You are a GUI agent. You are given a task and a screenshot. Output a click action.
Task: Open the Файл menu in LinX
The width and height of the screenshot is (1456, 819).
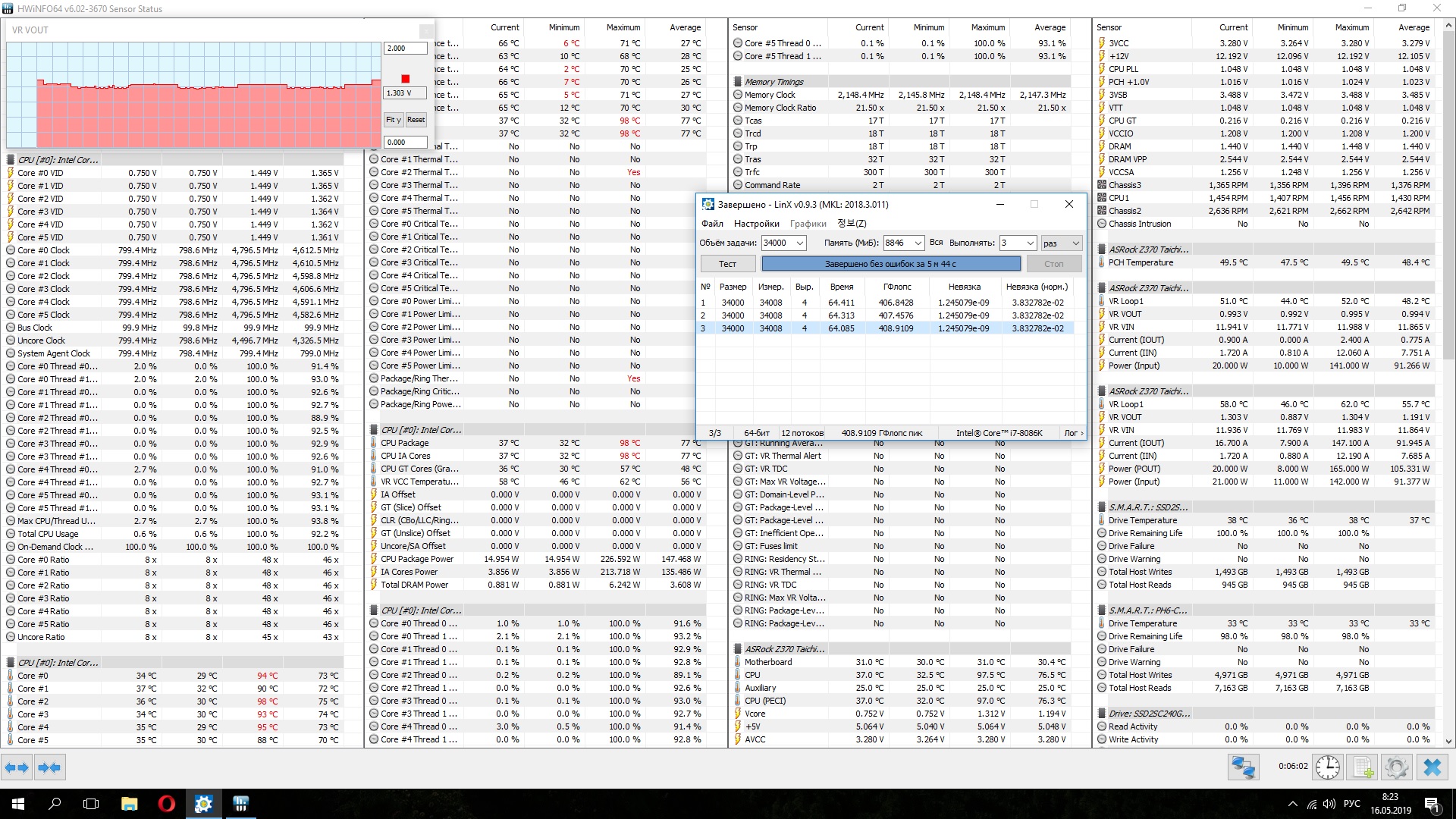712,224
